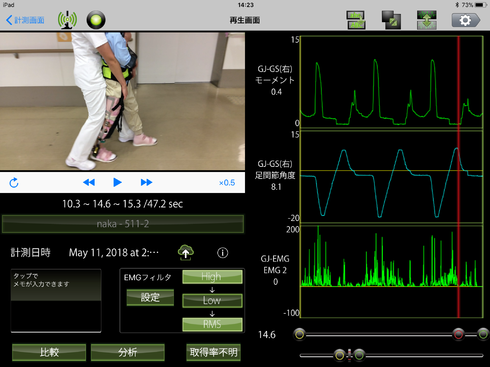Select the left start-range slider knob
Screen dimensions: 490x367
pyautogui.click(x=299, y=334)
